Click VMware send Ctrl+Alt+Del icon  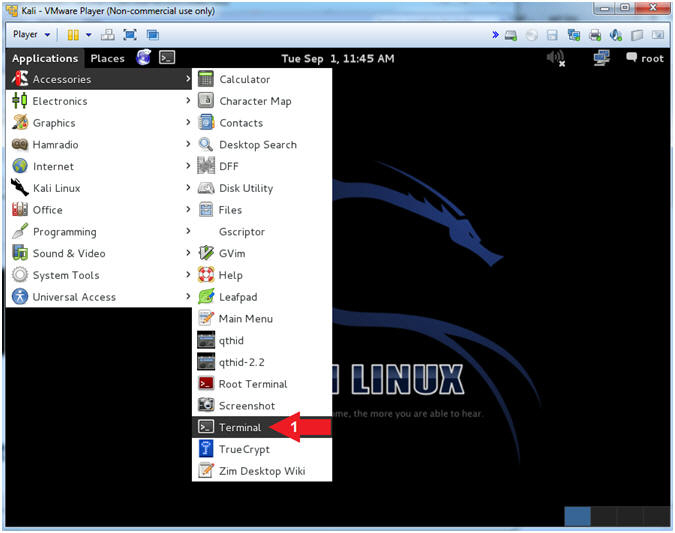[x=108, y=34]
